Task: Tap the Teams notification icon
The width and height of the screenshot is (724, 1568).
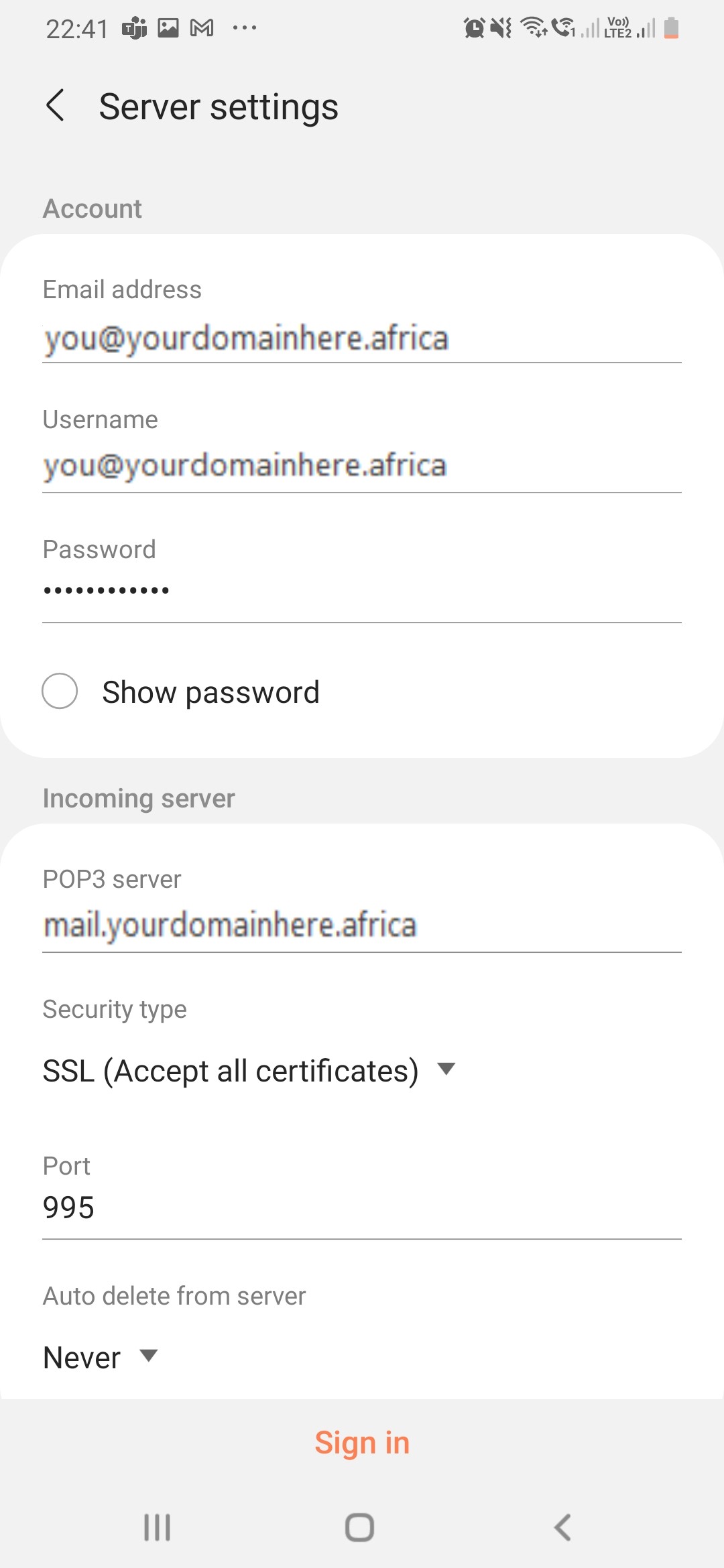Action: (134, 28)
